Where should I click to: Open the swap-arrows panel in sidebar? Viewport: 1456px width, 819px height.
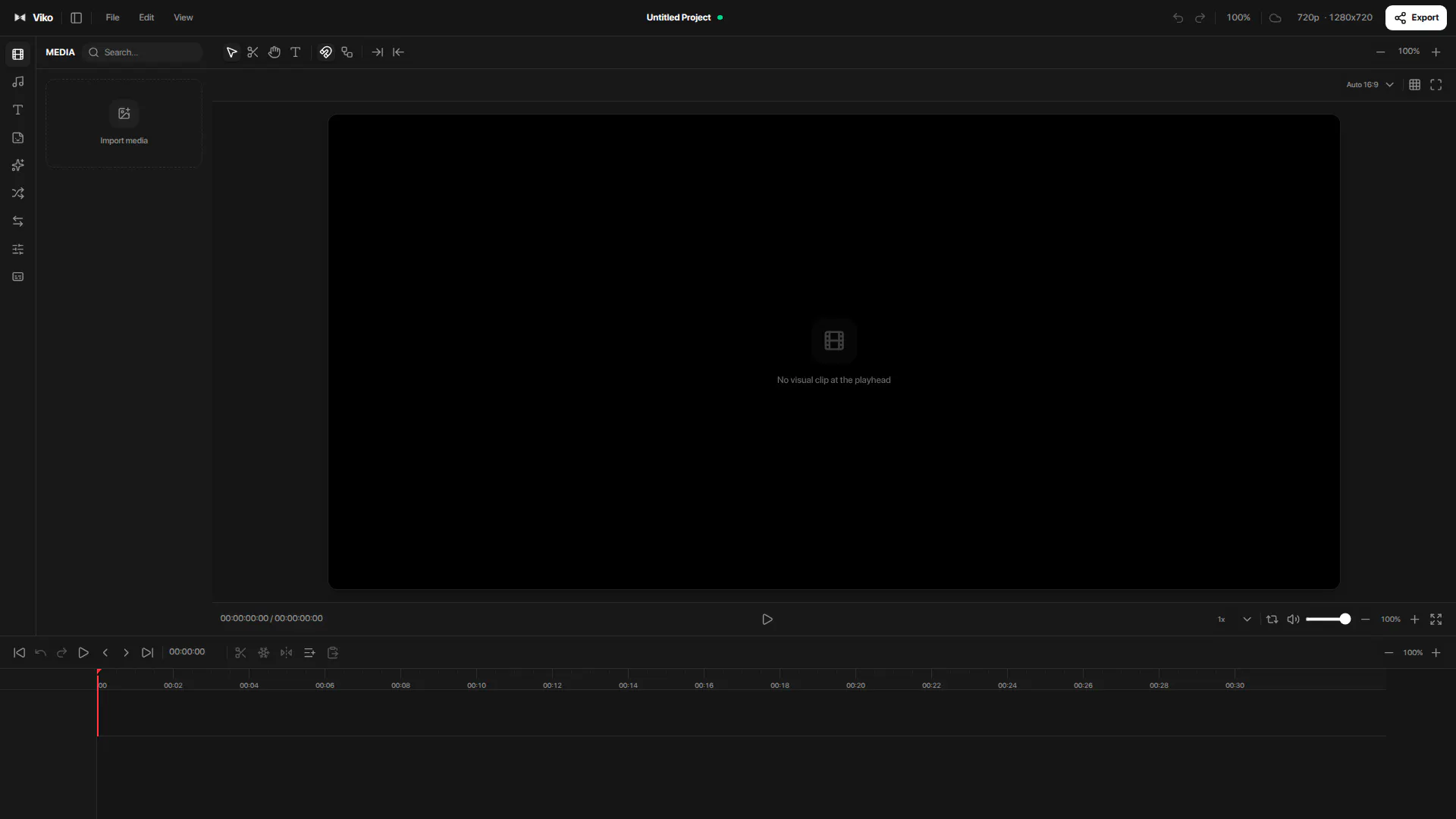pos(18,221)
